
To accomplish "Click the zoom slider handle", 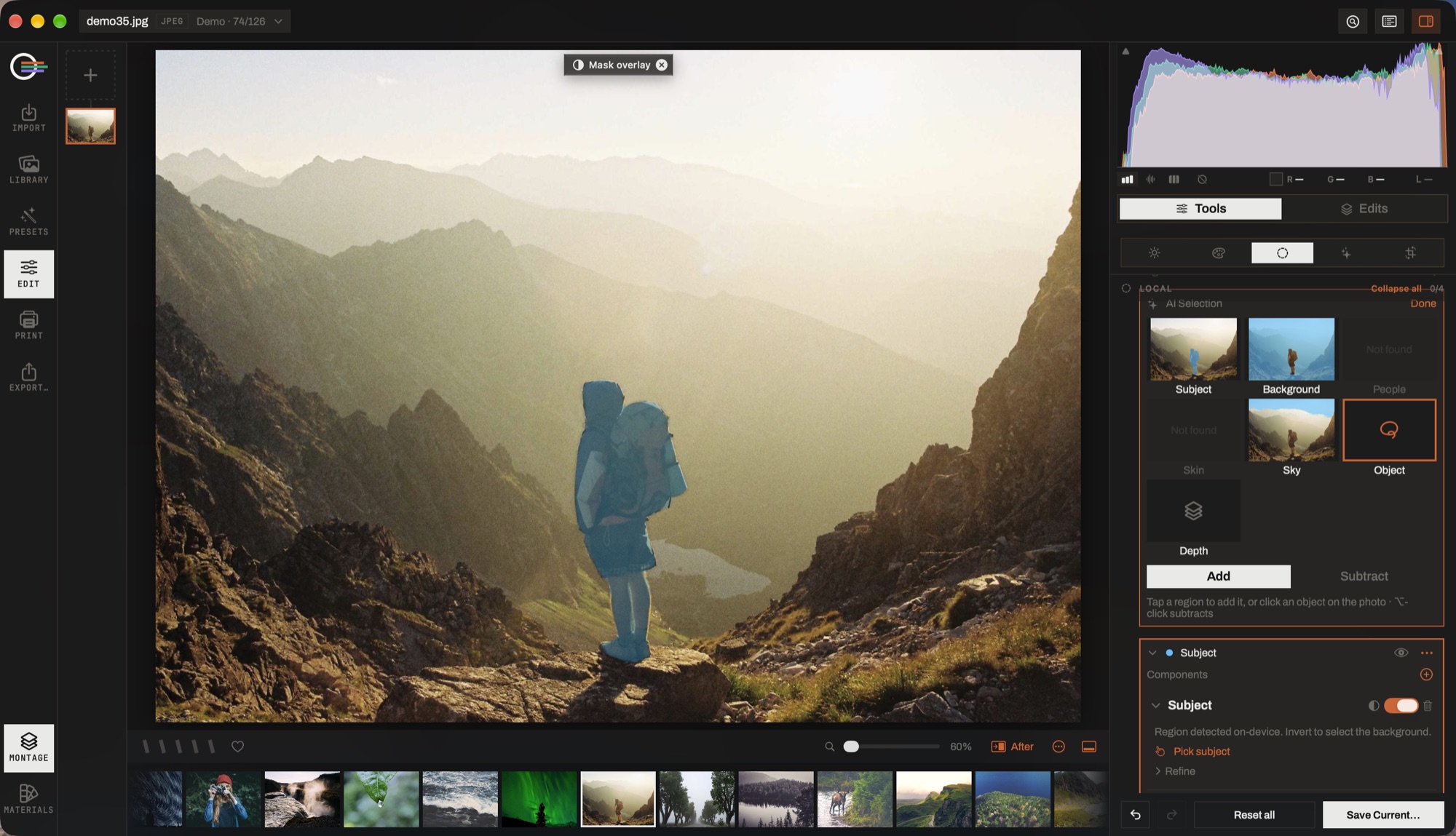I will (x=850, y=747).
